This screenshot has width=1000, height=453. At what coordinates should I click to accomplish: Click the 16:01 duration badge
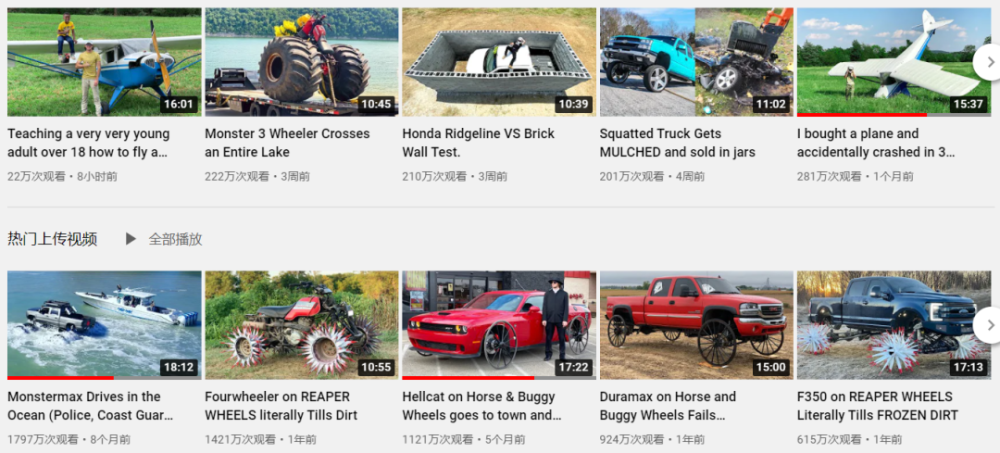[179, 104]
